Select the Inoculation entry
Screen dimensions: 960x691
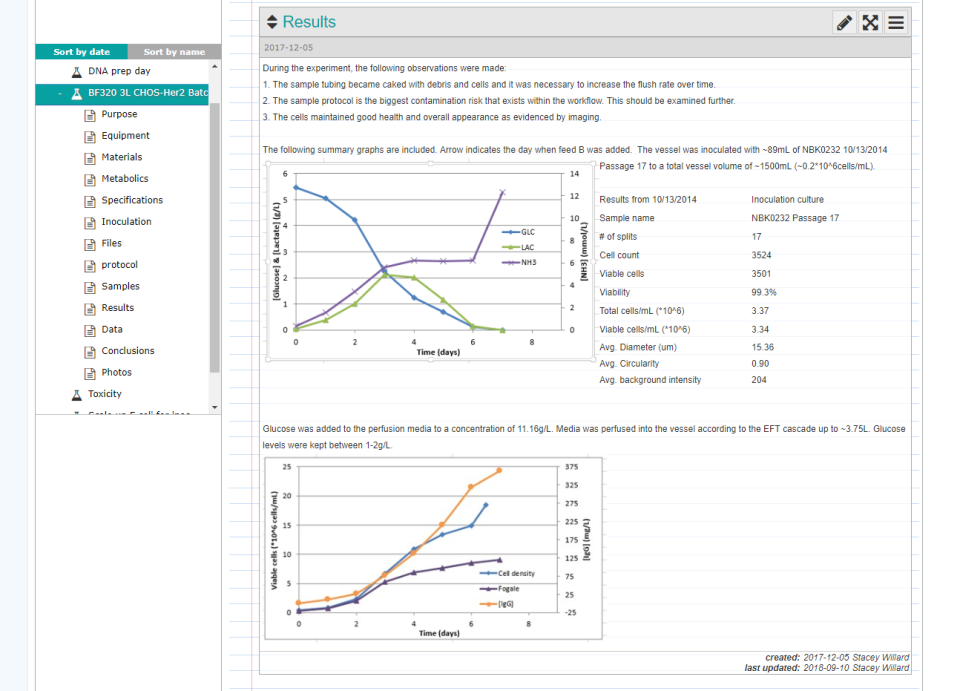(x=126, y=222)
